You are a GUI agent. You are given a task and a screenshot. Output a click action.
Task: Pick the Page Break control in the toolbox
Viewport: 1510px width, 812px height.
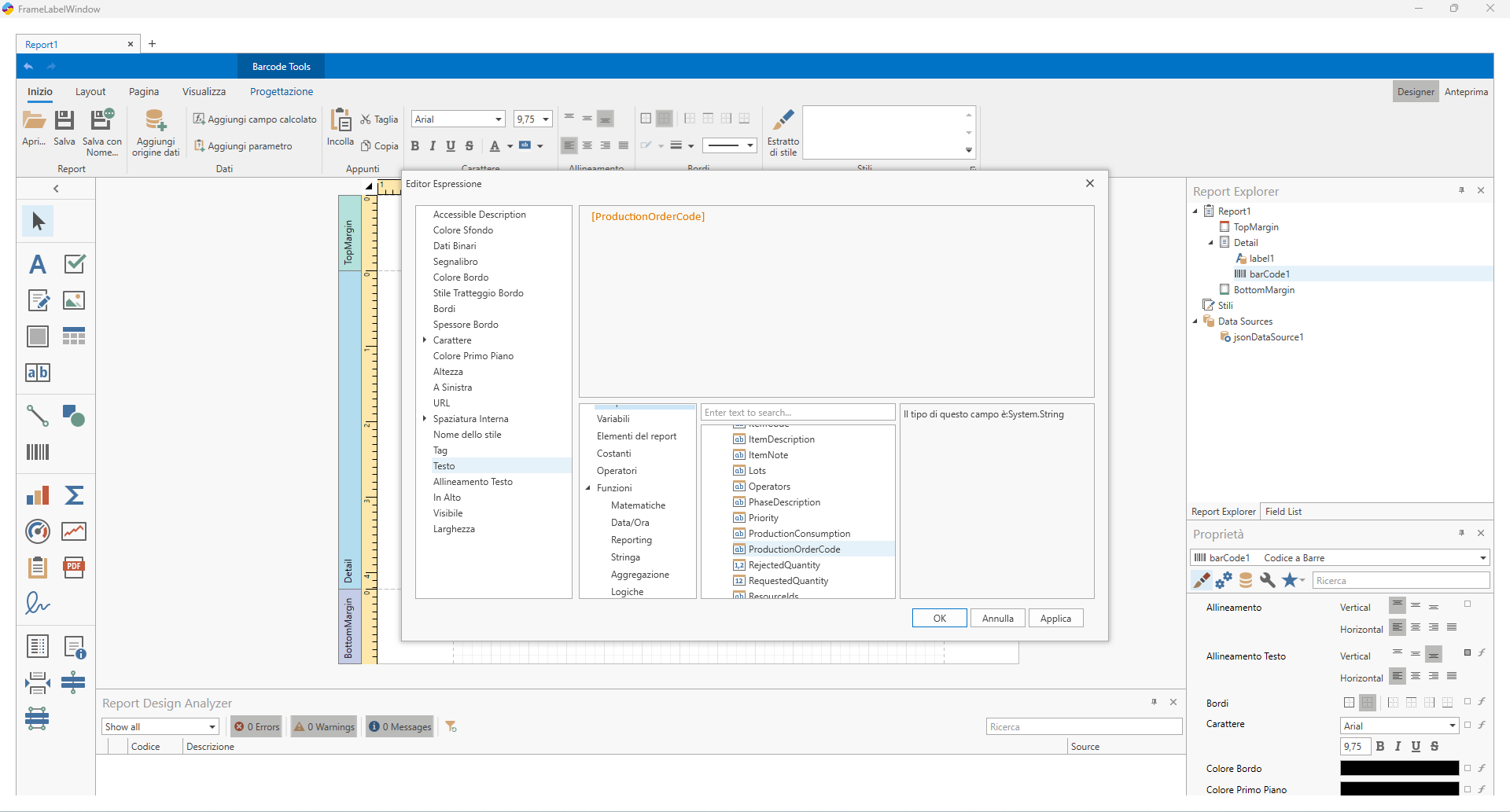[x=38, y=682]
